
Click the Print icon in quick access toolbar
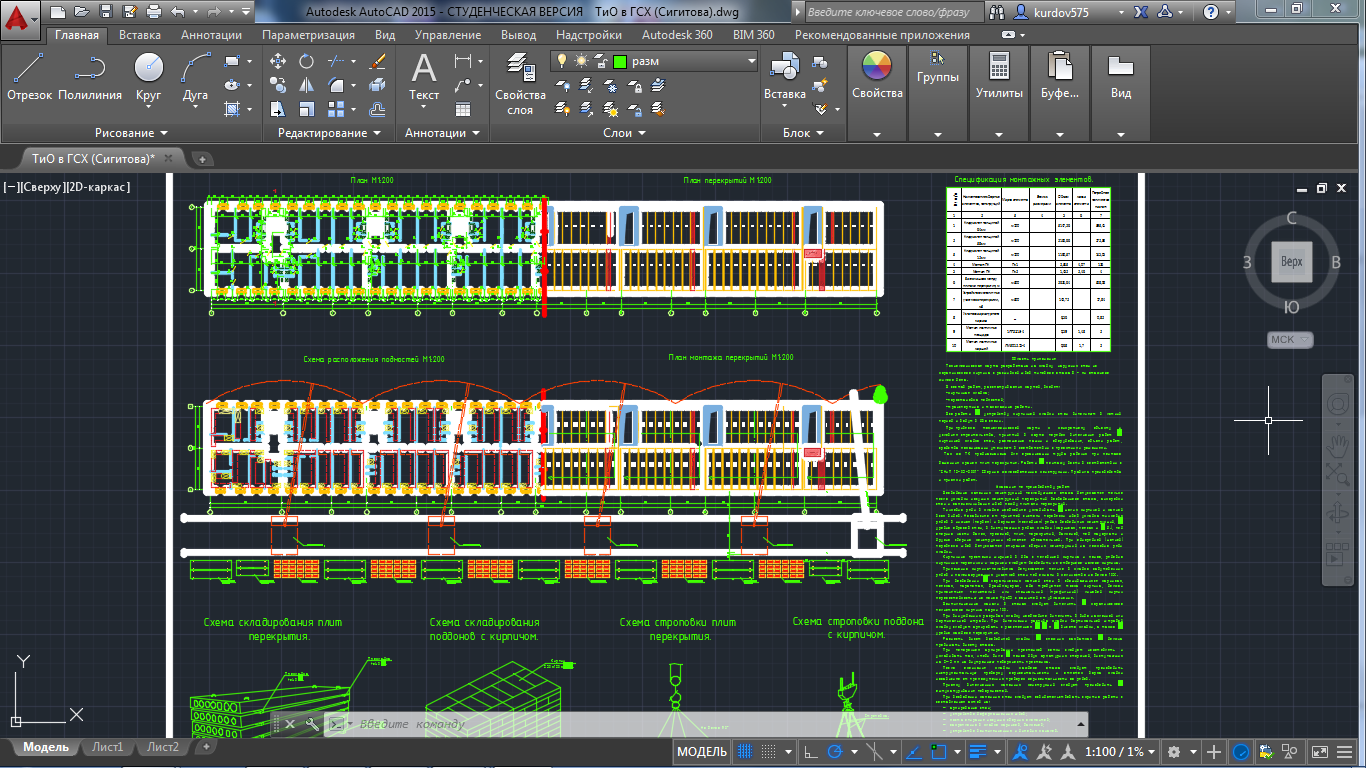(153, 12)
